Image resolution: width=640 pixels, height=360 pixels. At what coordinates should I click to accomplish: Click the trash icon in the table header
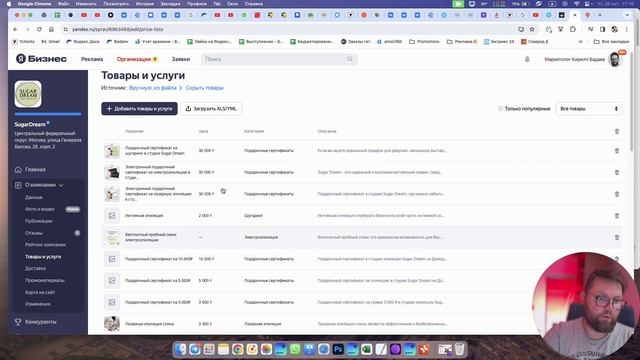pos(617,131)
